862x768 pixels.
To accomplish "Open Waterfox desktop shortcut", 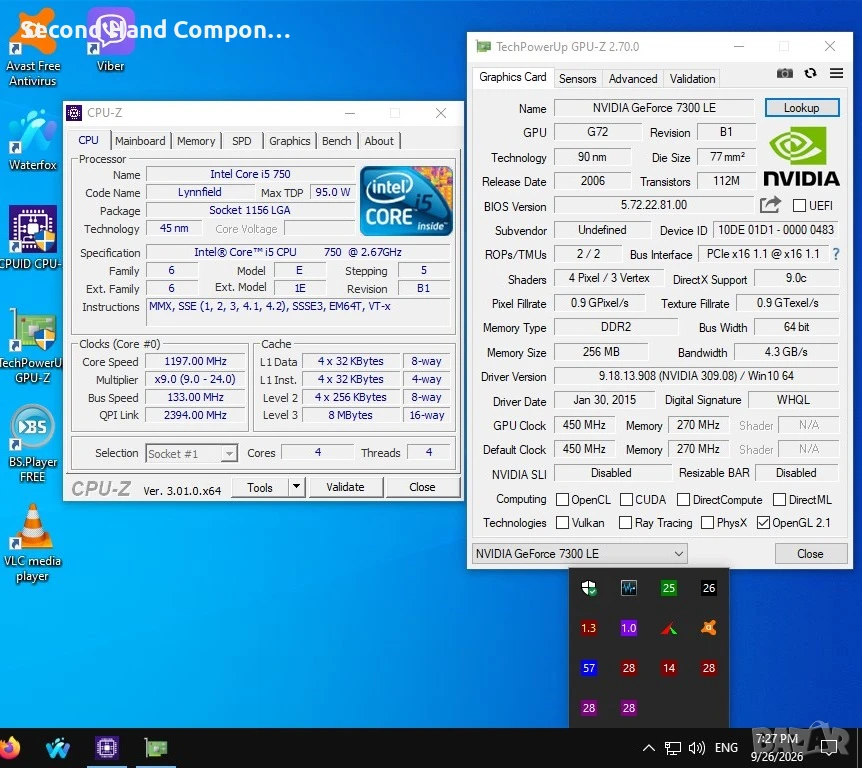I will pos(32,141).
